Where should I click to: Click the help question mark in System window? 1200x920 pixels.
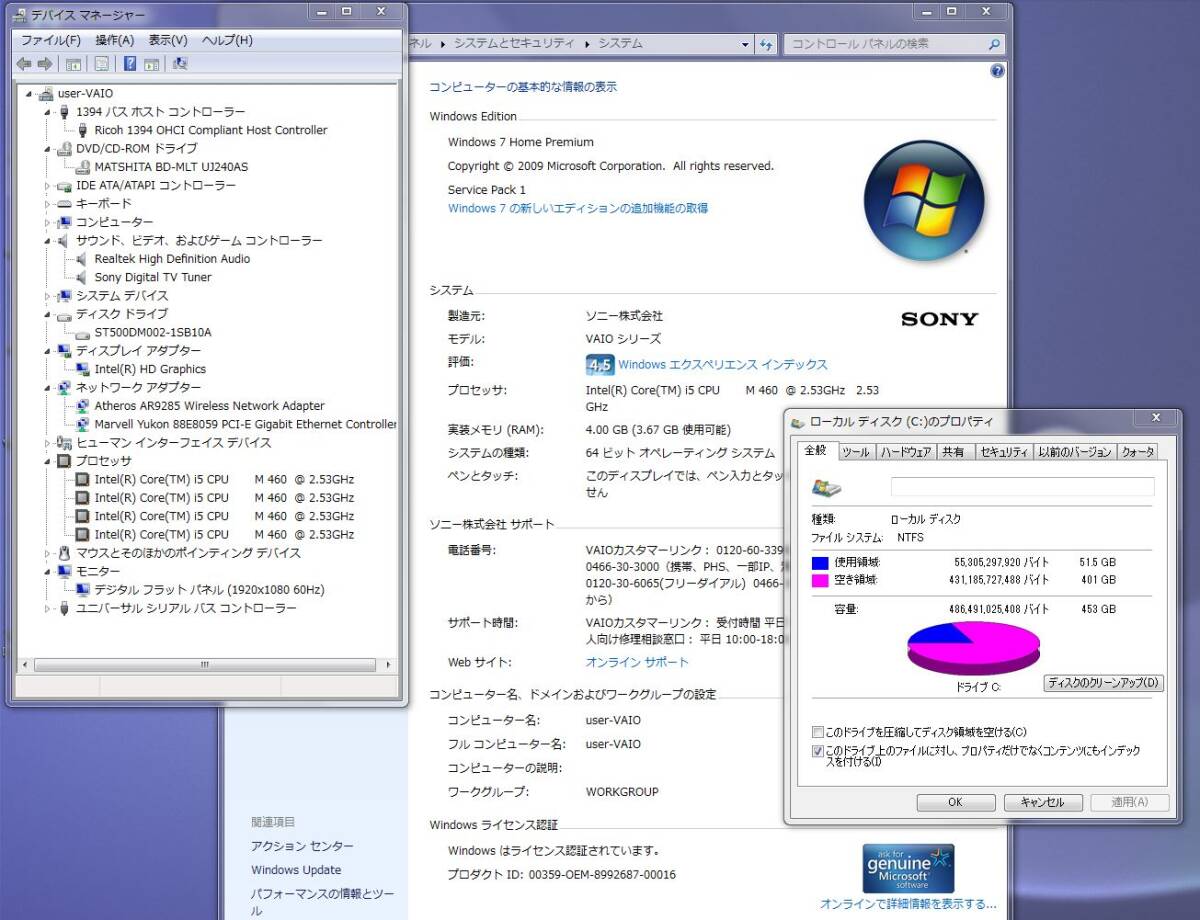pyautogui.click(x=996, y=72)
